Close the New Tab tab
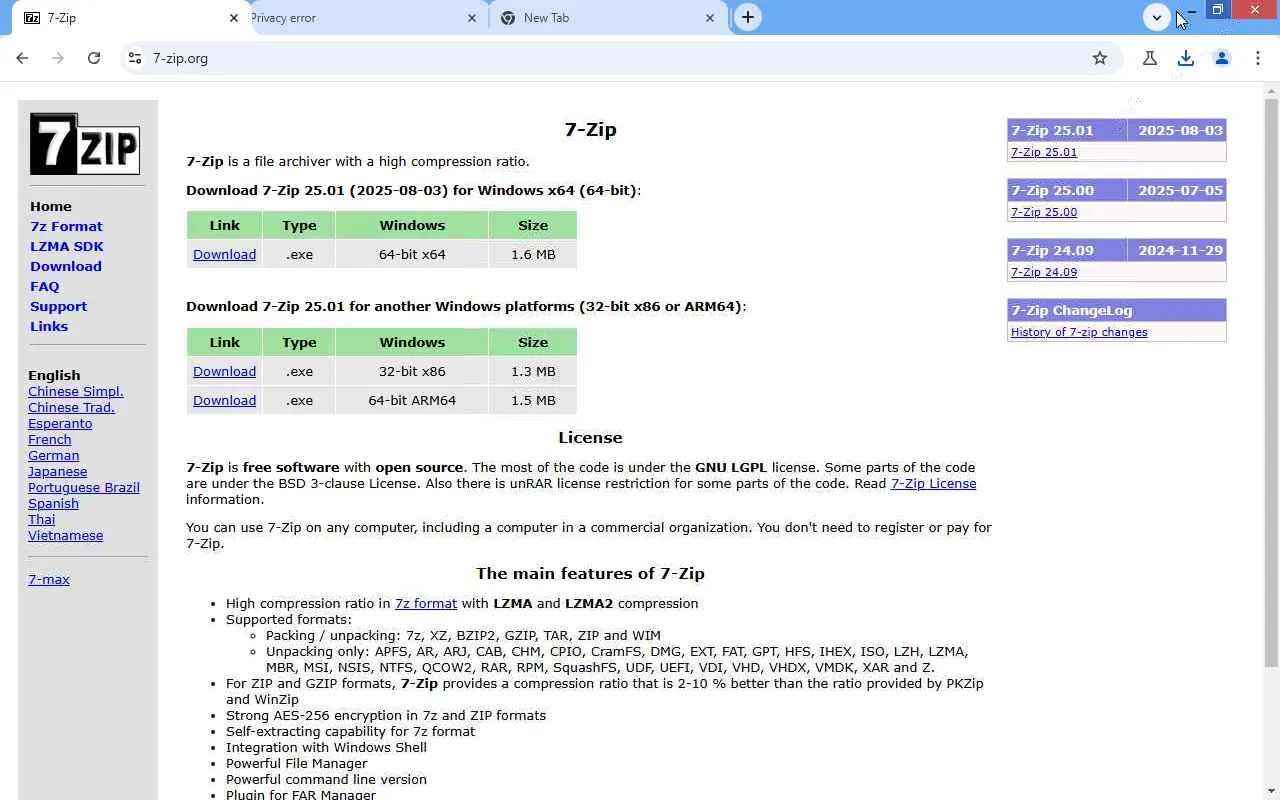Screen dimensions: 1280x800 point(710,18)
